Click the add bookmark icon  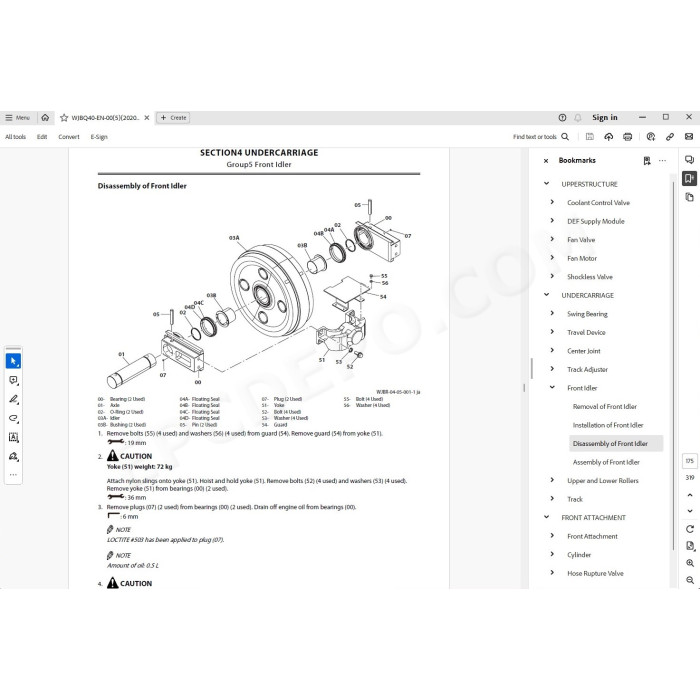647,161
